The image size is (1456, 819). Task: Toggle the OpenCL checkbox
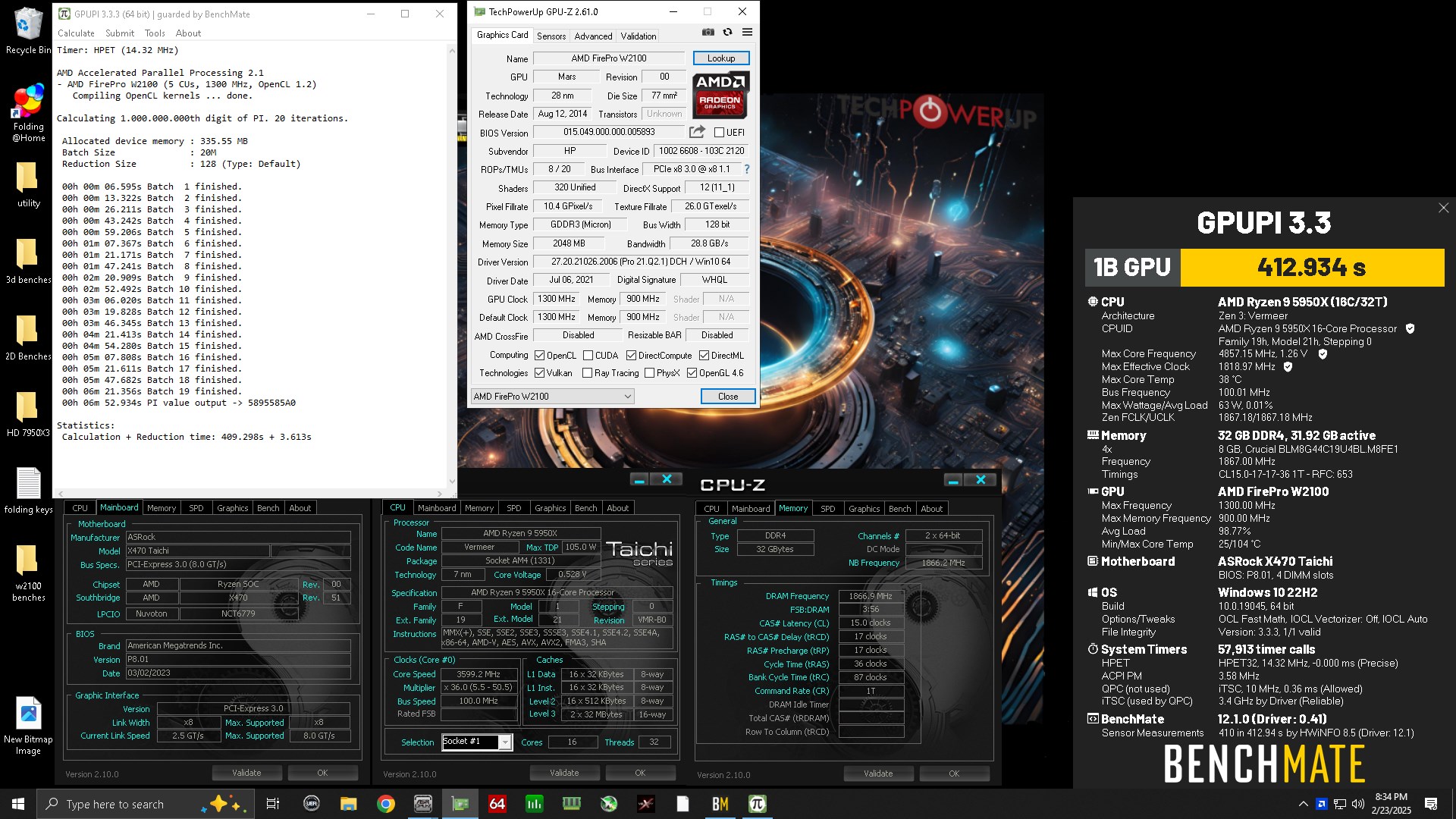[x=539, y=355]
